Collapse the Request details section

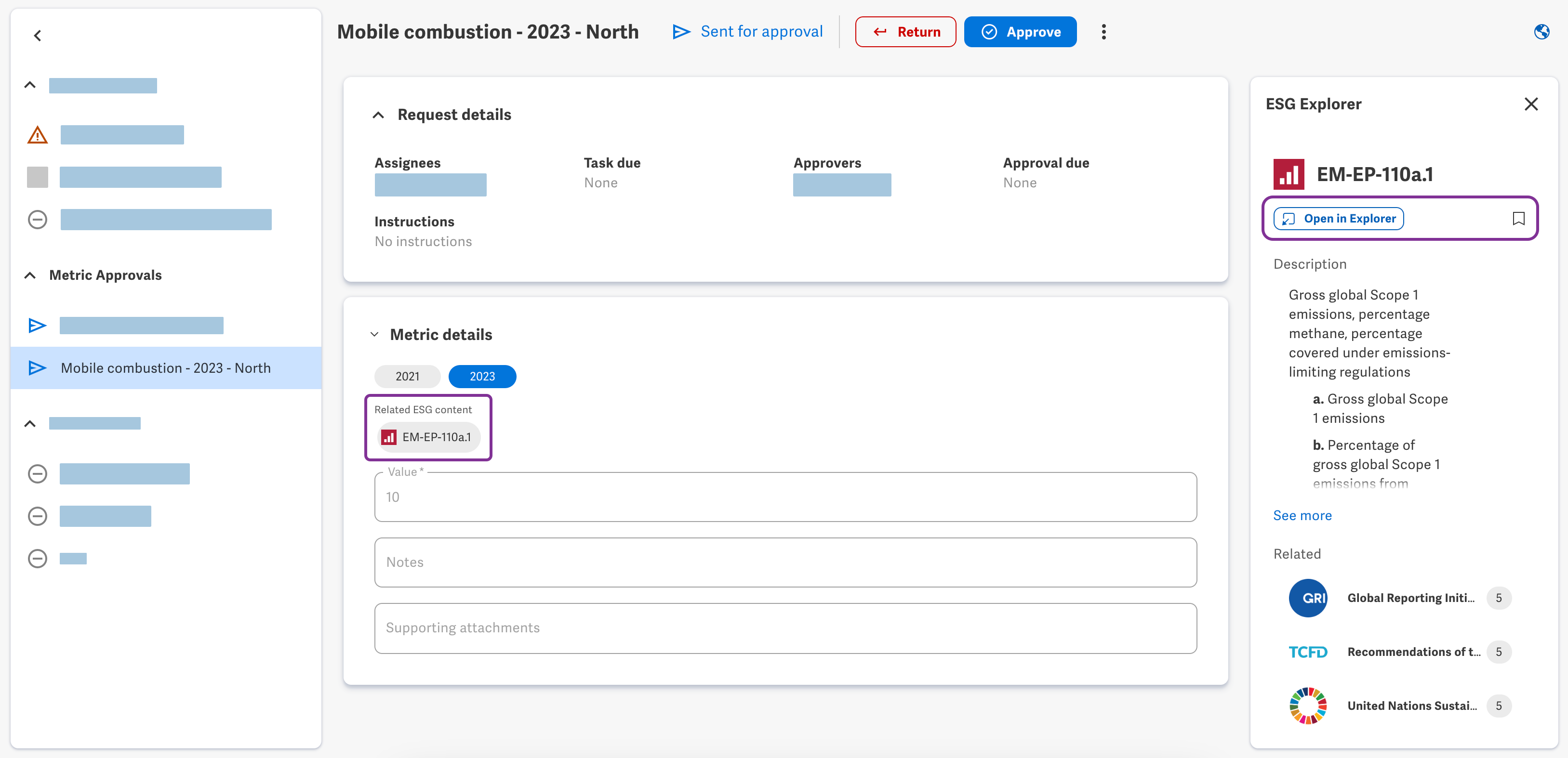point(378,114)
